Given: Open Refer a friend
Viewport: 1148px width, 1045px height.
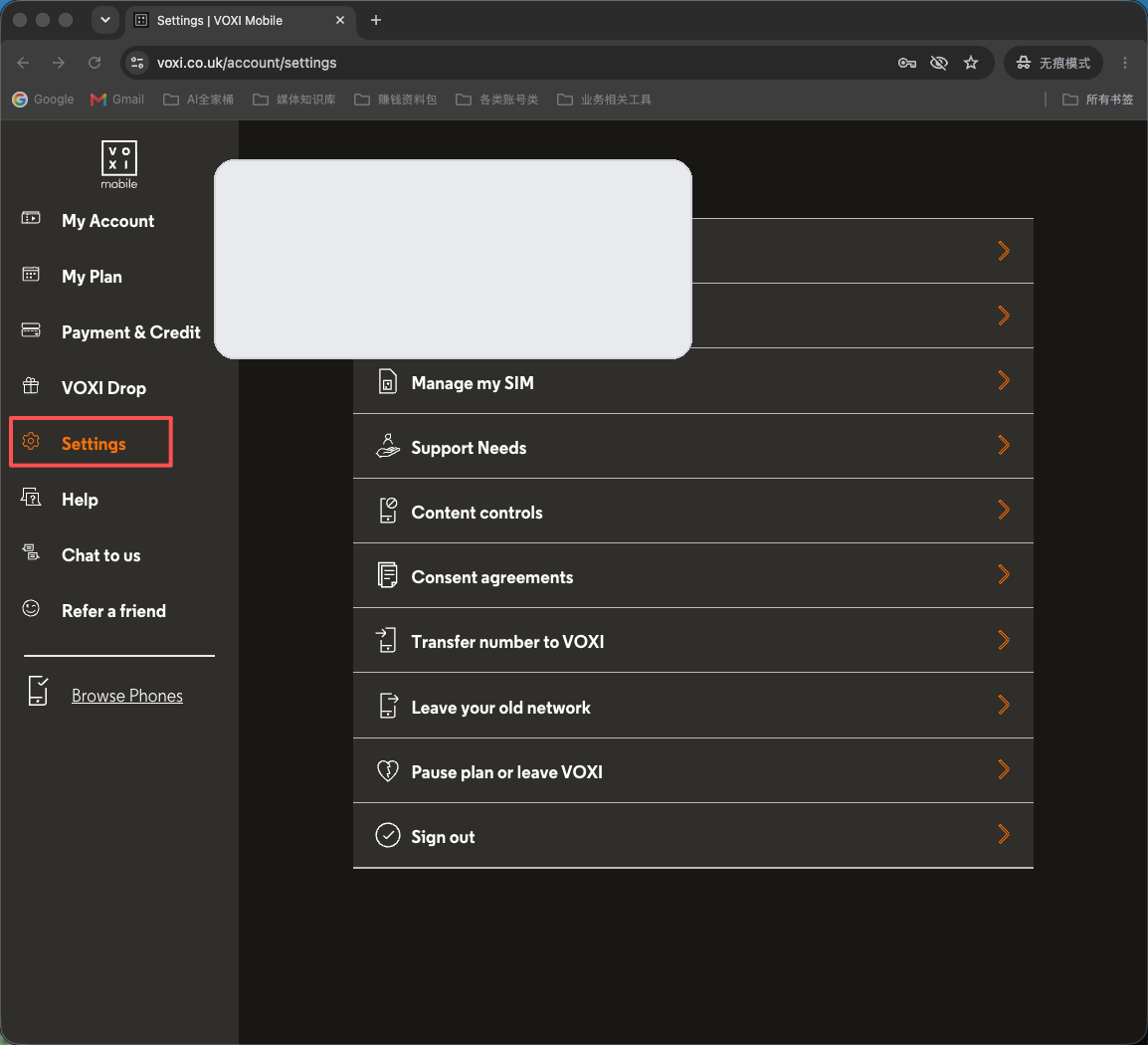Looking at the screenshot, I should pos(113,611).
